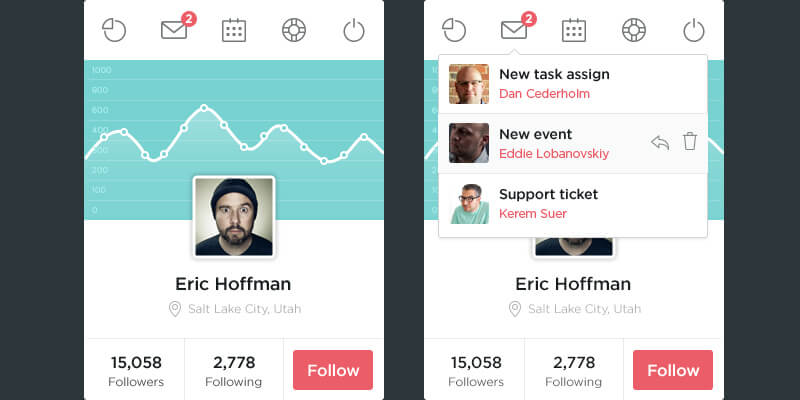
Task: Open the calendar icon in right card
Action: 574,30
